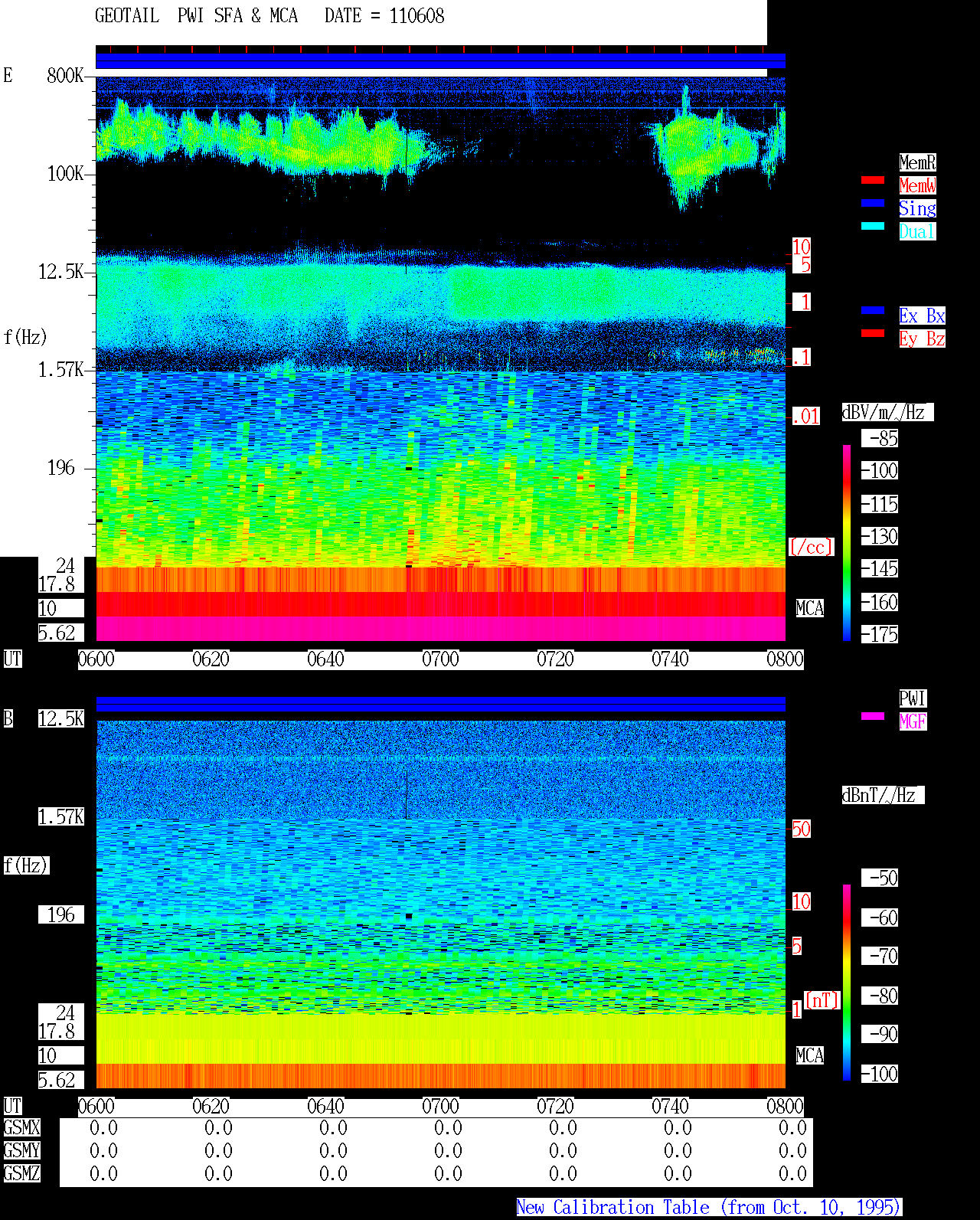
Task: Click the GSMX row label
Action: coord(21,1128)
